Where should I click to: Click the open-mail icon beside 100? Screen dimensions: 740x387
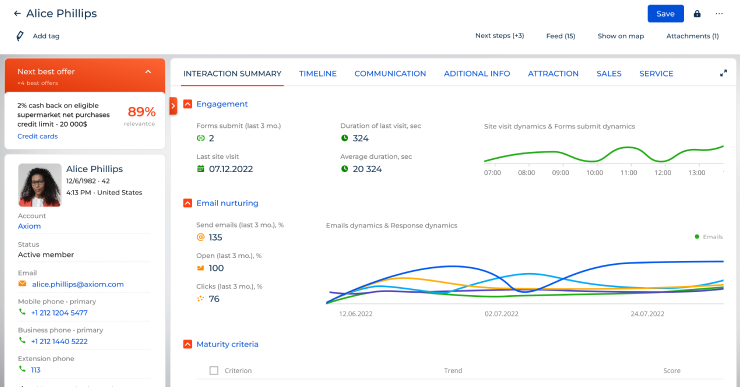pyautogui.click(x=201, y=268)
